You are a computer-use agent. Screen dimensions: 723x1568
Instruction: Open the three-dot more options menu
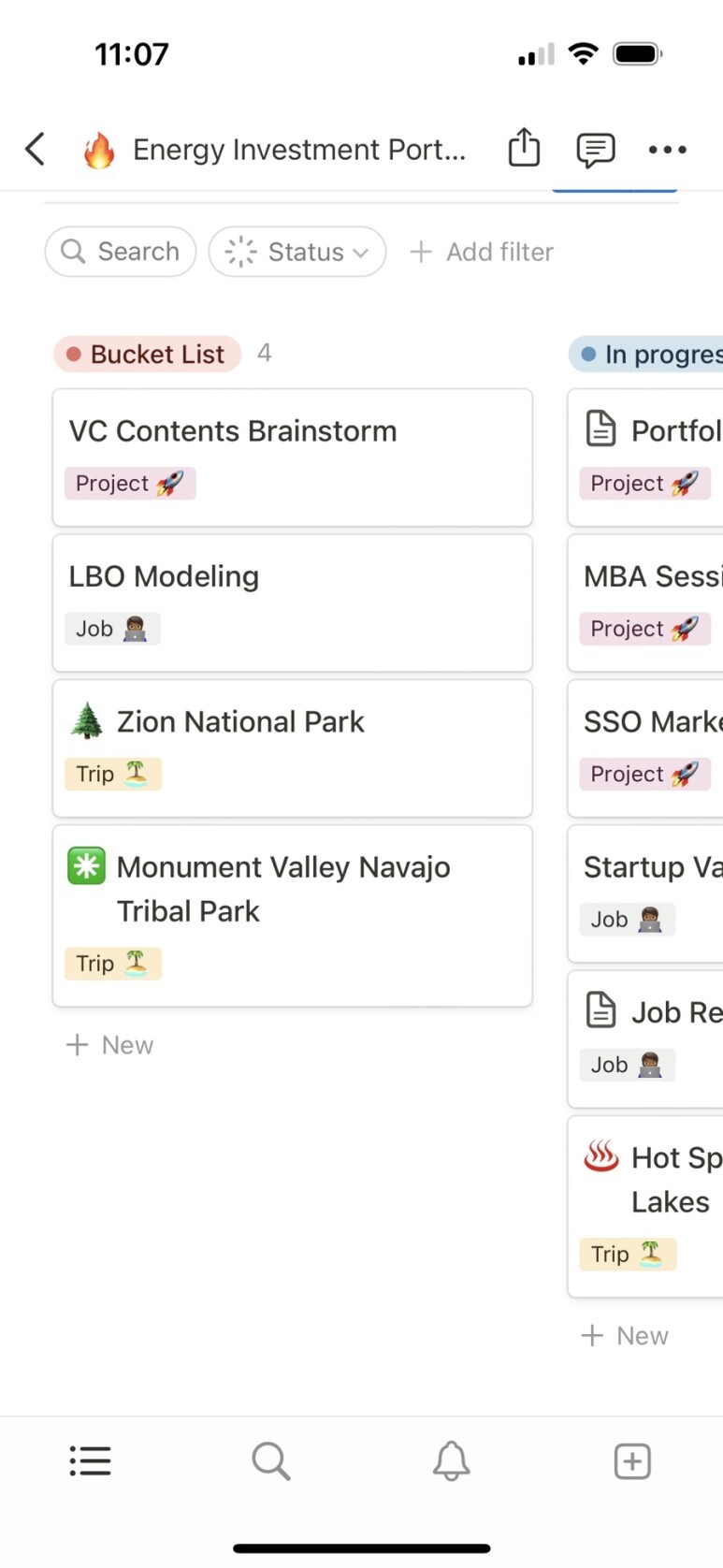click(x=668, y=150)
